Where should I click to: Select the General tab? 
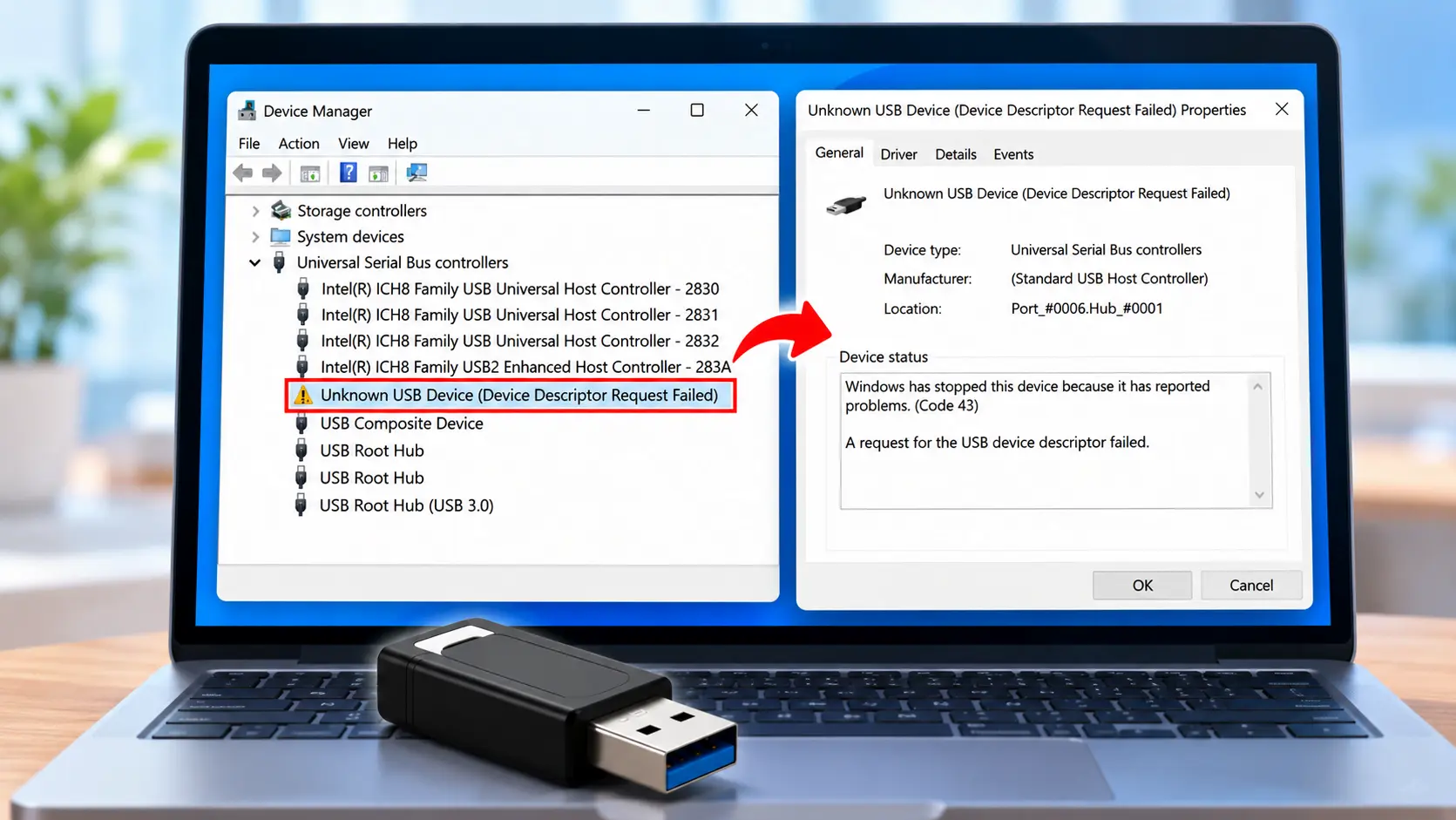839,152
